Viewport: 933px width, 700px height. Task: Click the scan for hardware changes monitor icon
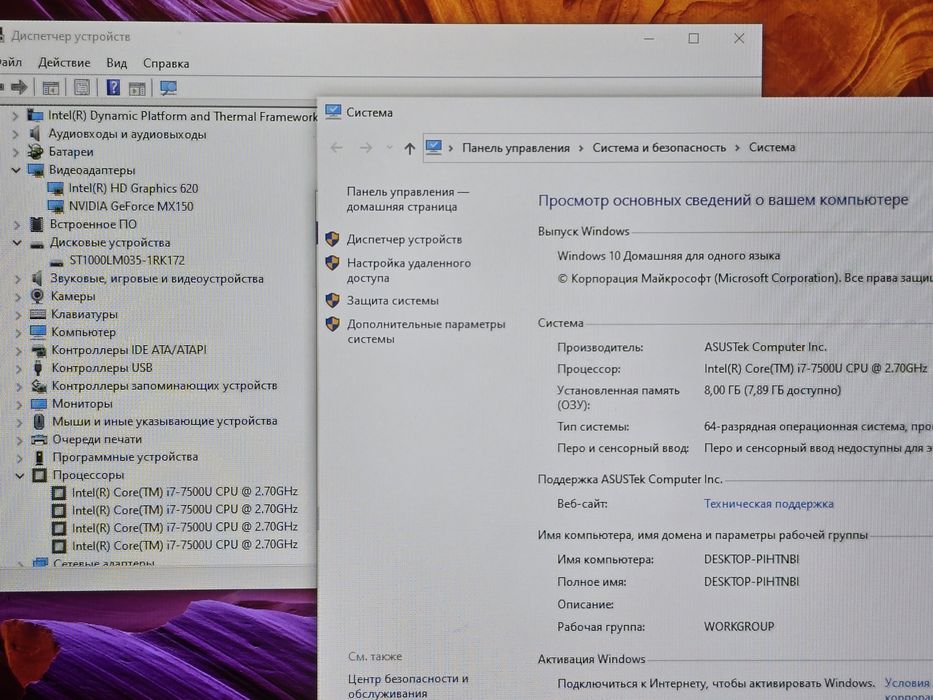168,89
